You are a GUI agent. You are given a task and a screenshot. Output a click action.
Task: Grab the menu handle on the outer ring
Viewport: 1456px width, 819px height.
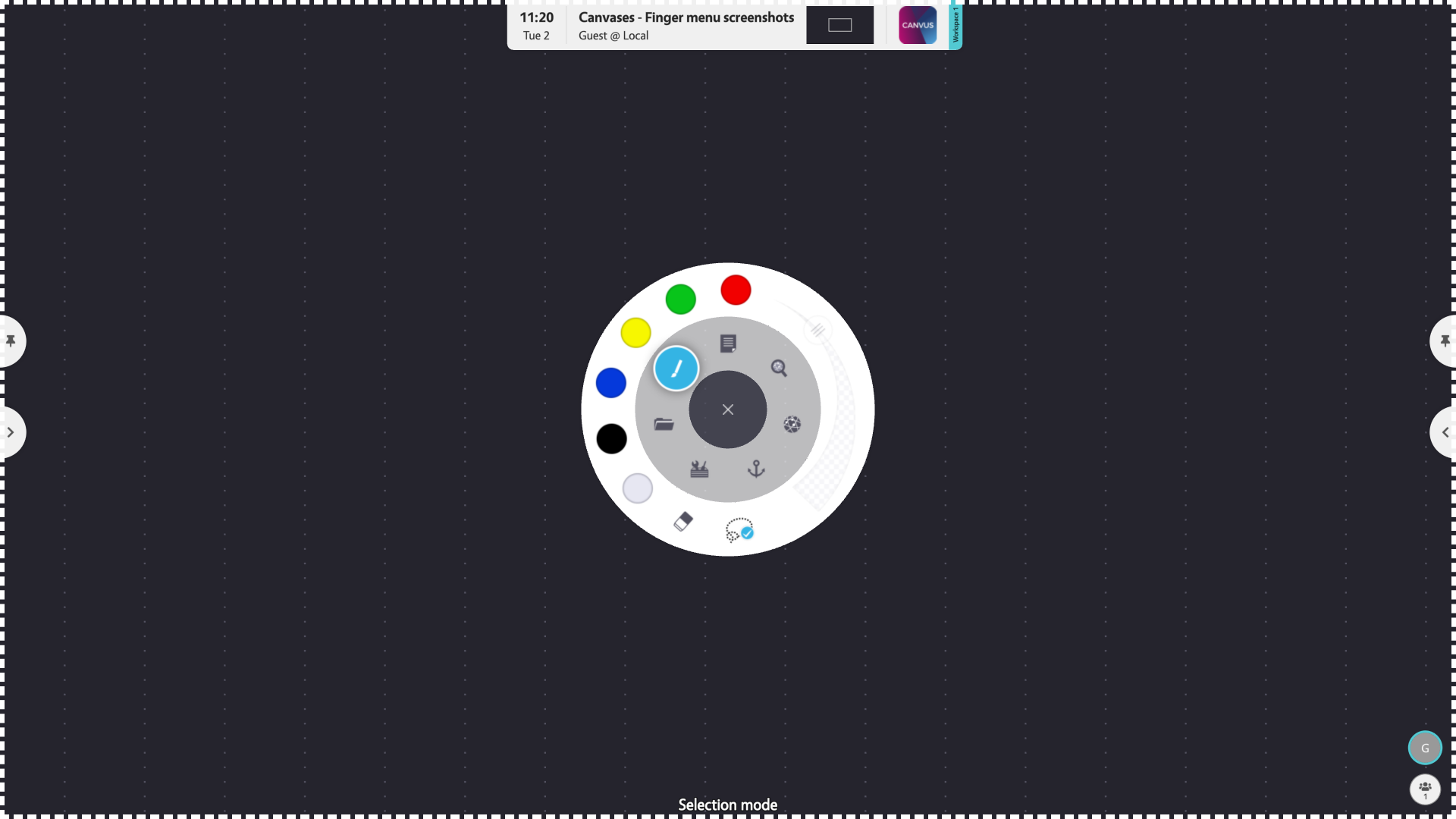pyautogui.click(x=819, y=330)
